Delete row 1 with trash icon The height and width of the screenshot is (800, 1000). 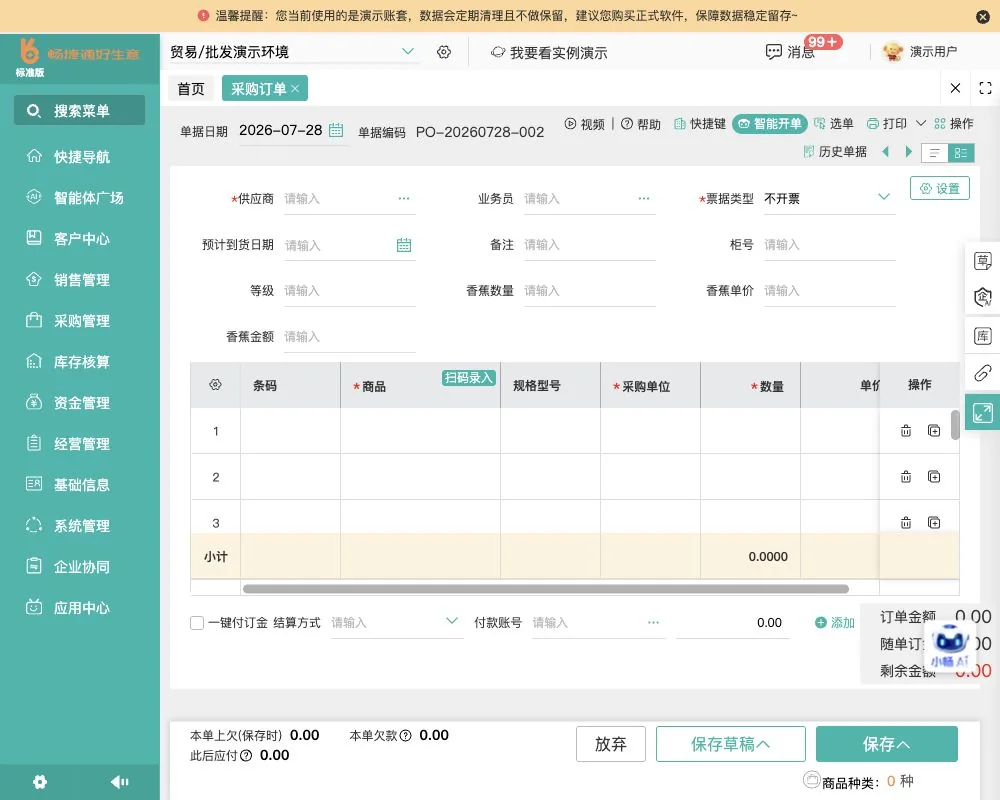tap(906, 431)
